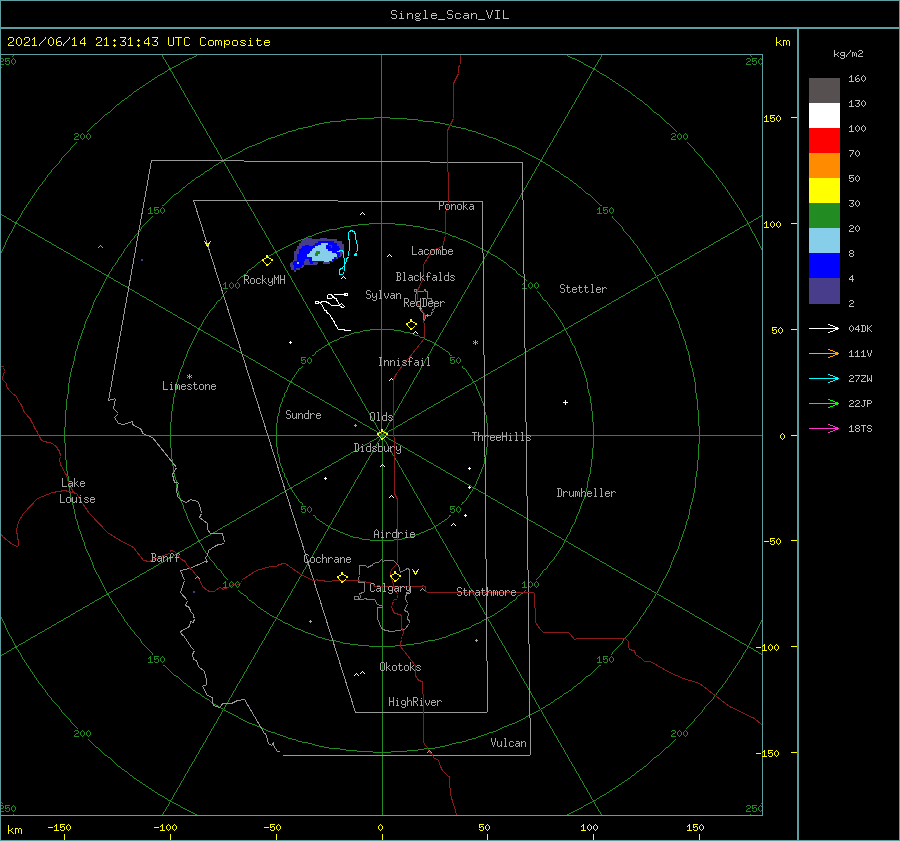Select the orange 70 kg/m2 color swatch
The width and height of the screenshot is (900, 841).
coord(824,165)
